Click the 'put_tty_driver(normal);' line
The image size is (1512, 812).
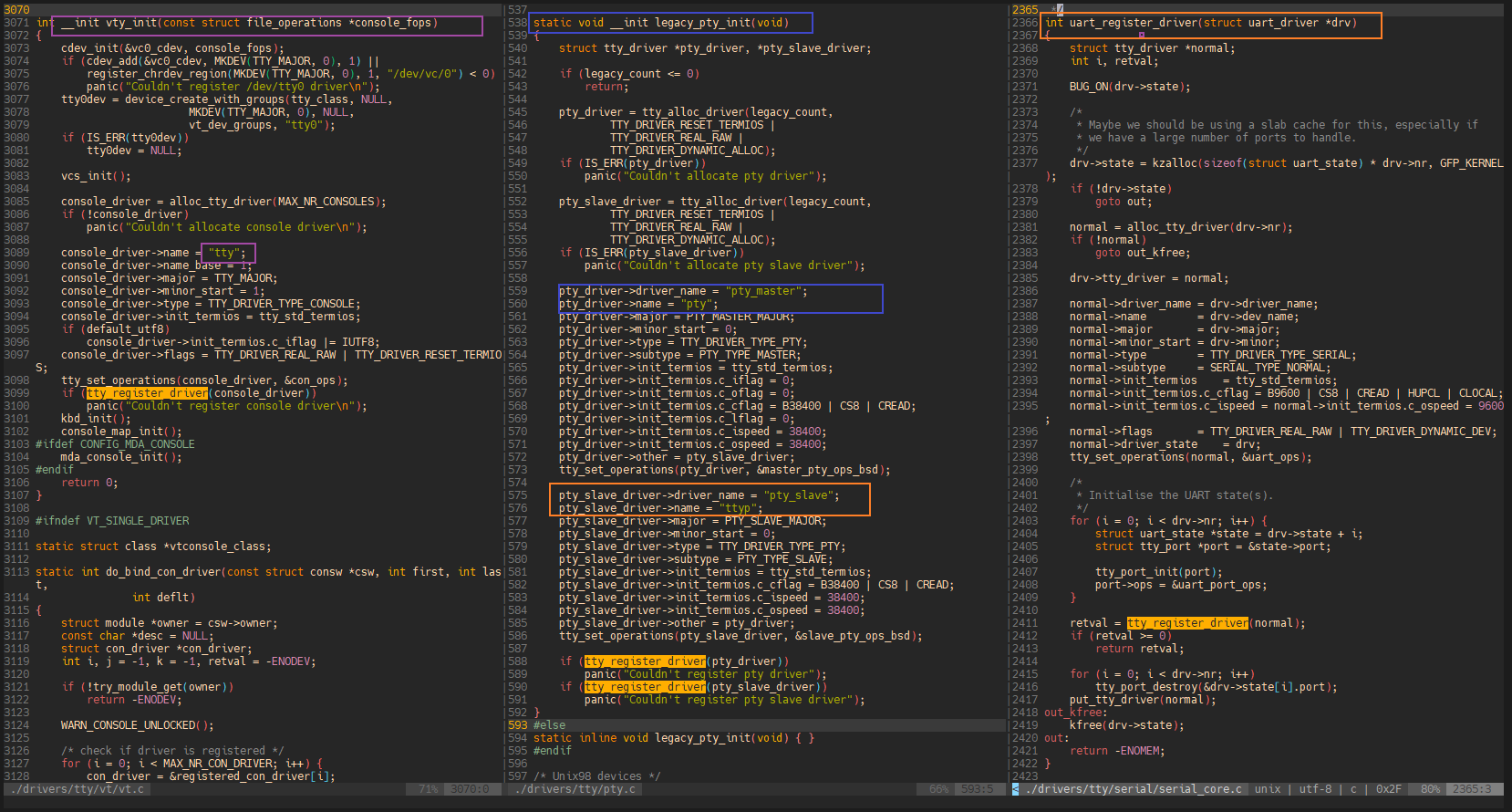[1143, 700]
